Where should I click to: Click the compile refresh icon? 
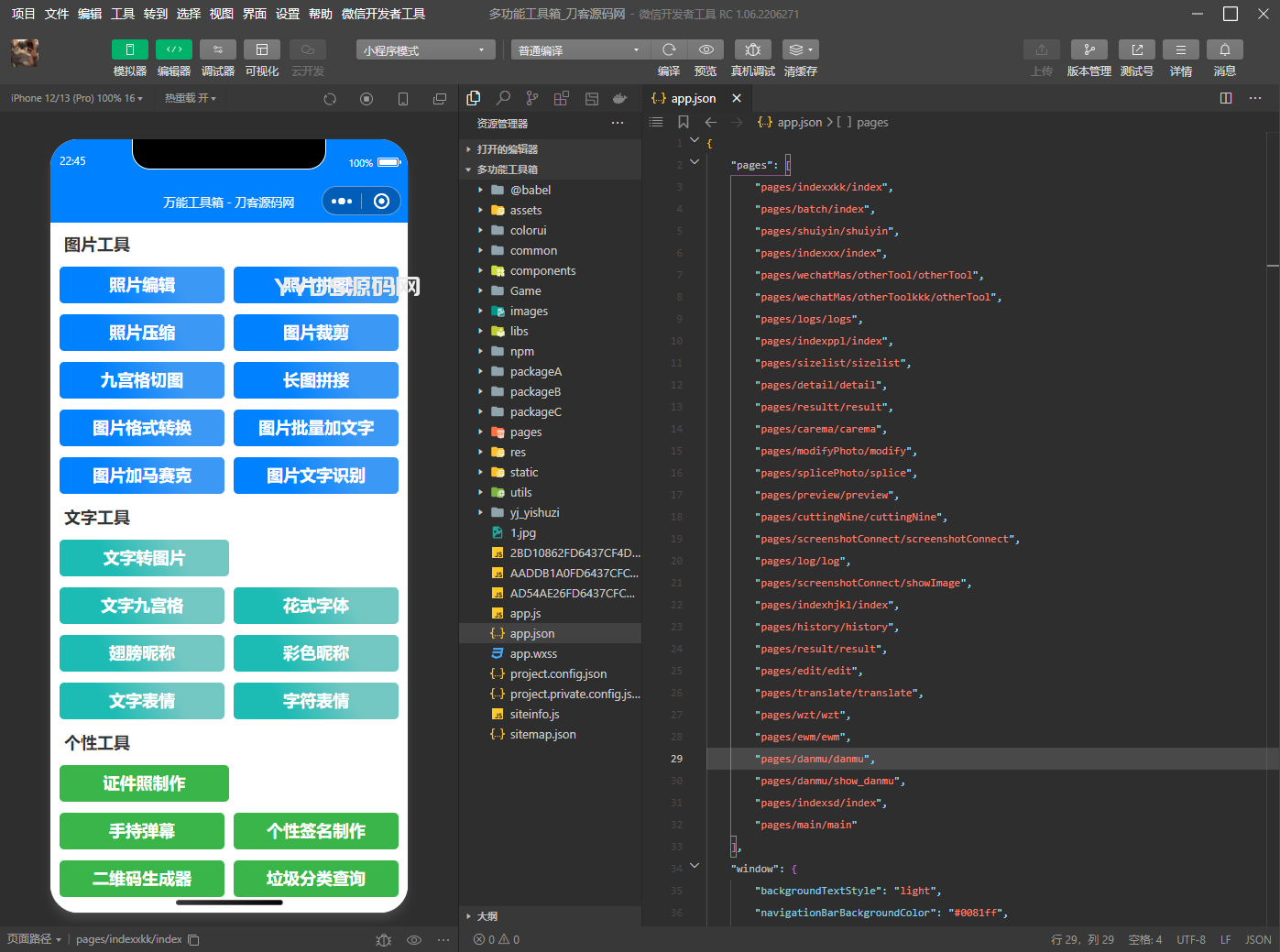click(669, 49)
